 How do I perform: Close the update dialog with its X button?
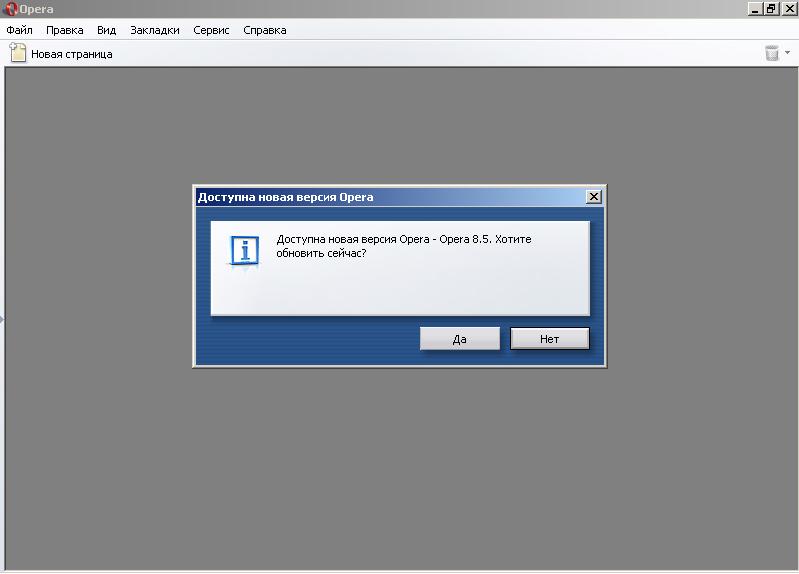click(593, 197)
